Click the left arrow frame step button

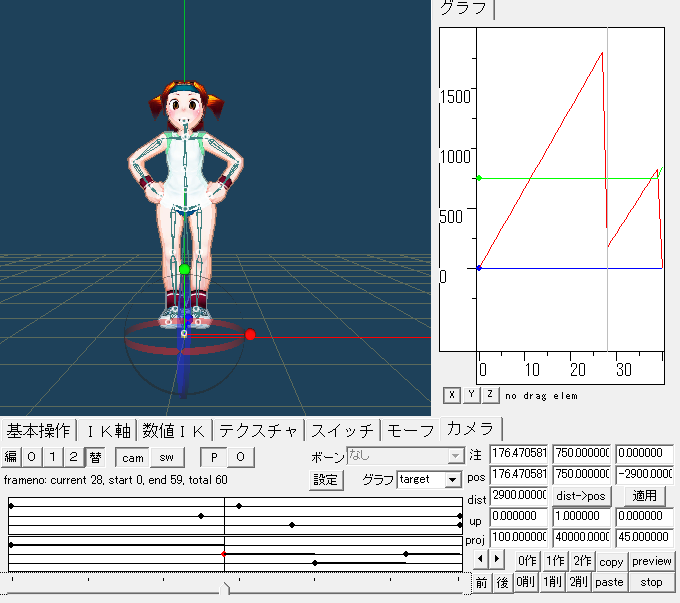coord(481,558)
